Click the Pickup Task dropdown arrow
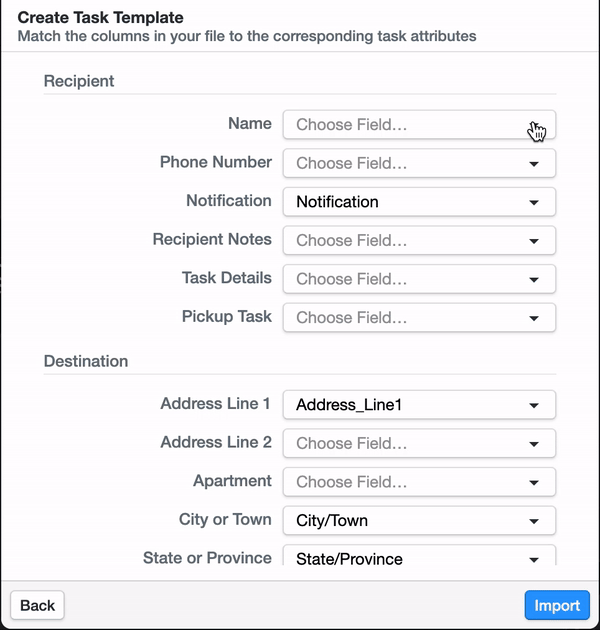This screenshot has height=630, width=600. pyautogui.click(x=534, y=318)
